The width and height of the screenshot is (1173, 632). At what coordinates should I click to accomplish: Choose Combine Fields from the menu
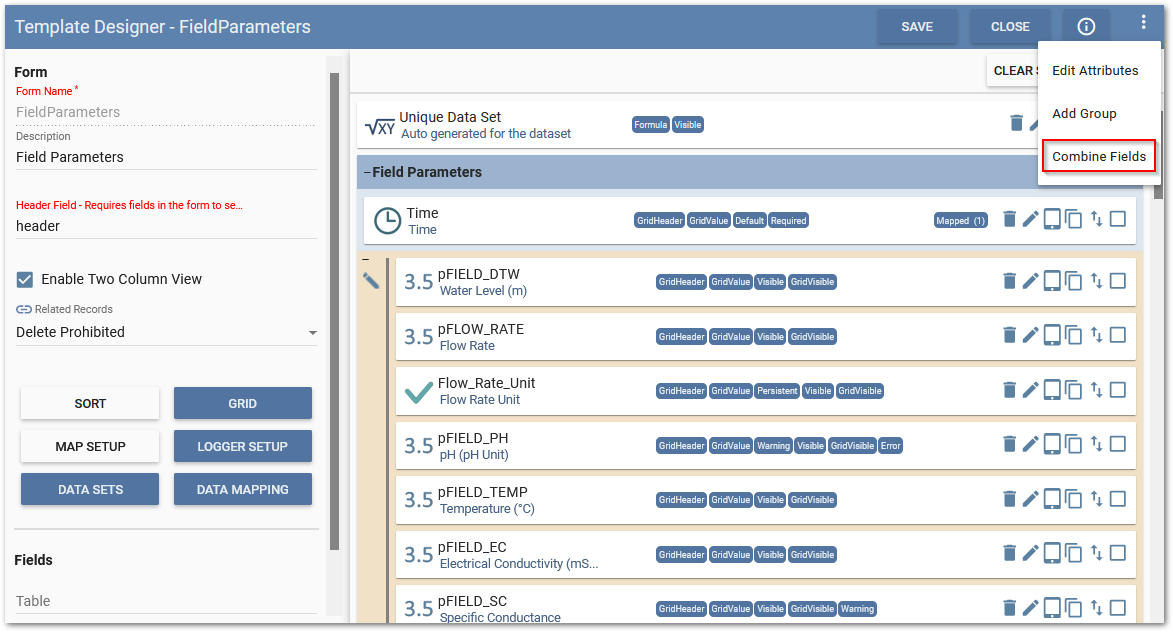(x=1097, y=156)
